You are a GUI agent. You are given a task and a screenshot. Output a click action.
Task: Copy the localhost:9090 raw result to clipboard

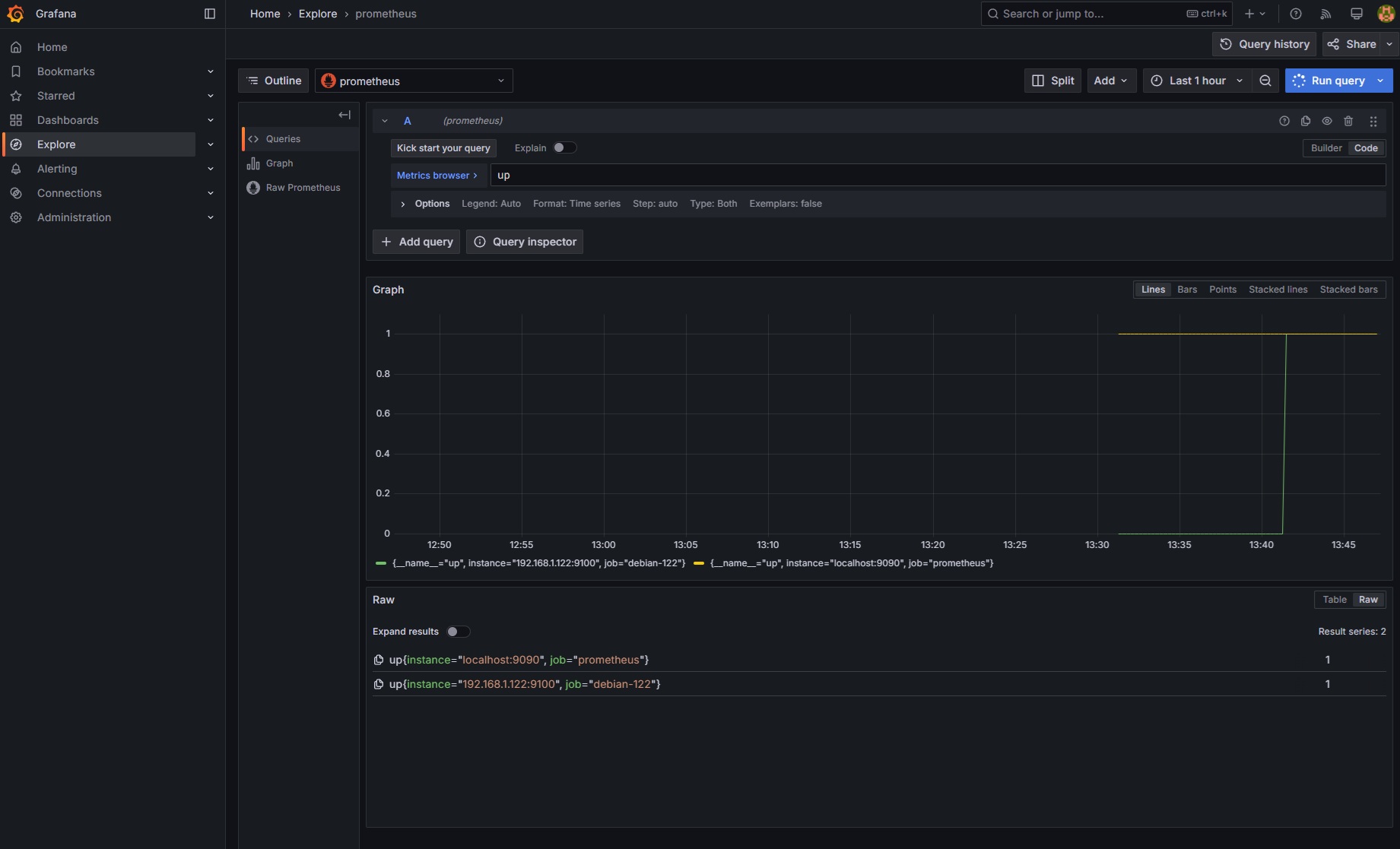click(379, 660)
